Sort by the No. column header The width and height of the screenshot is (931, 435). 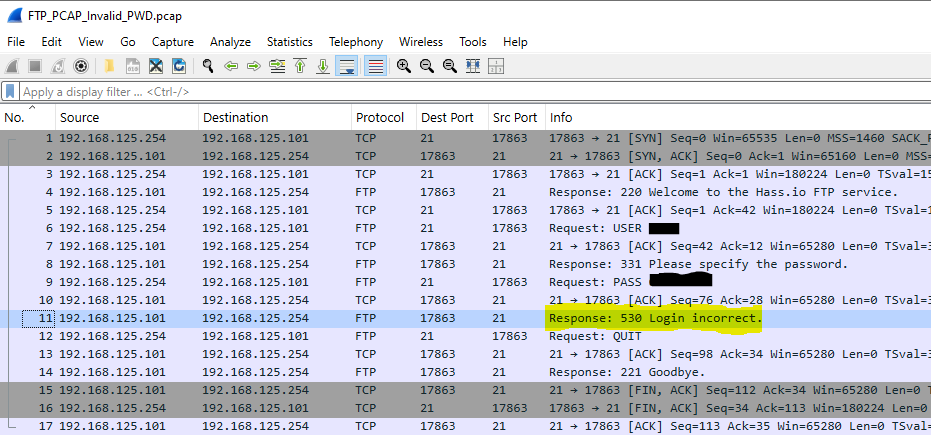click(28, 118)
